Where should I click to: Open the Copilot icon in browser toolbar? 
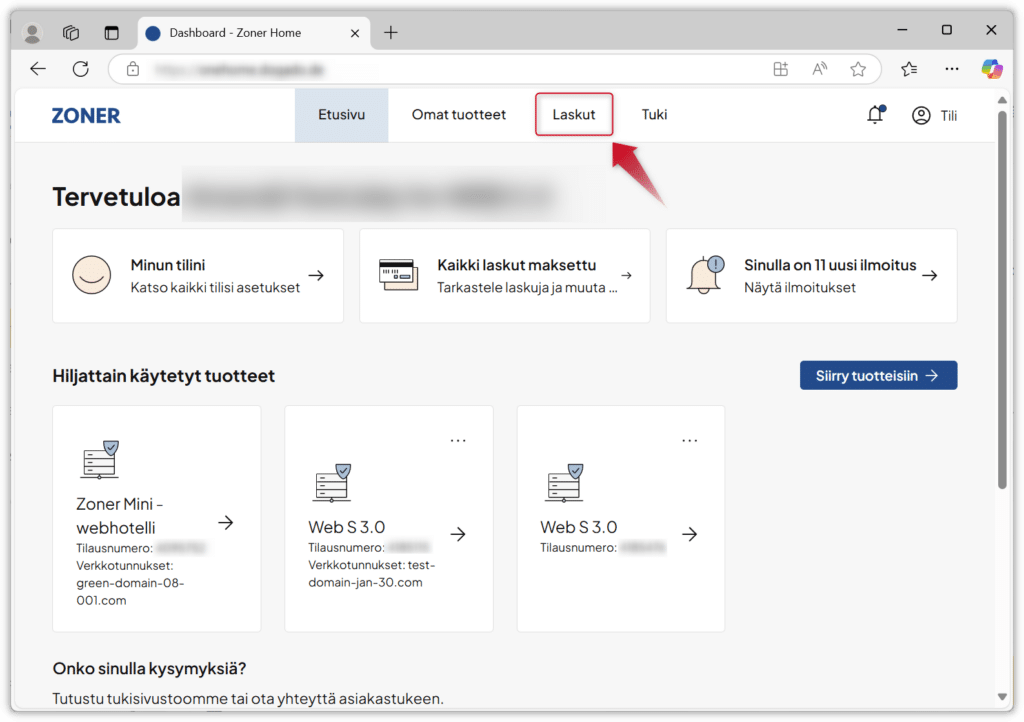(x=991, y=69)
